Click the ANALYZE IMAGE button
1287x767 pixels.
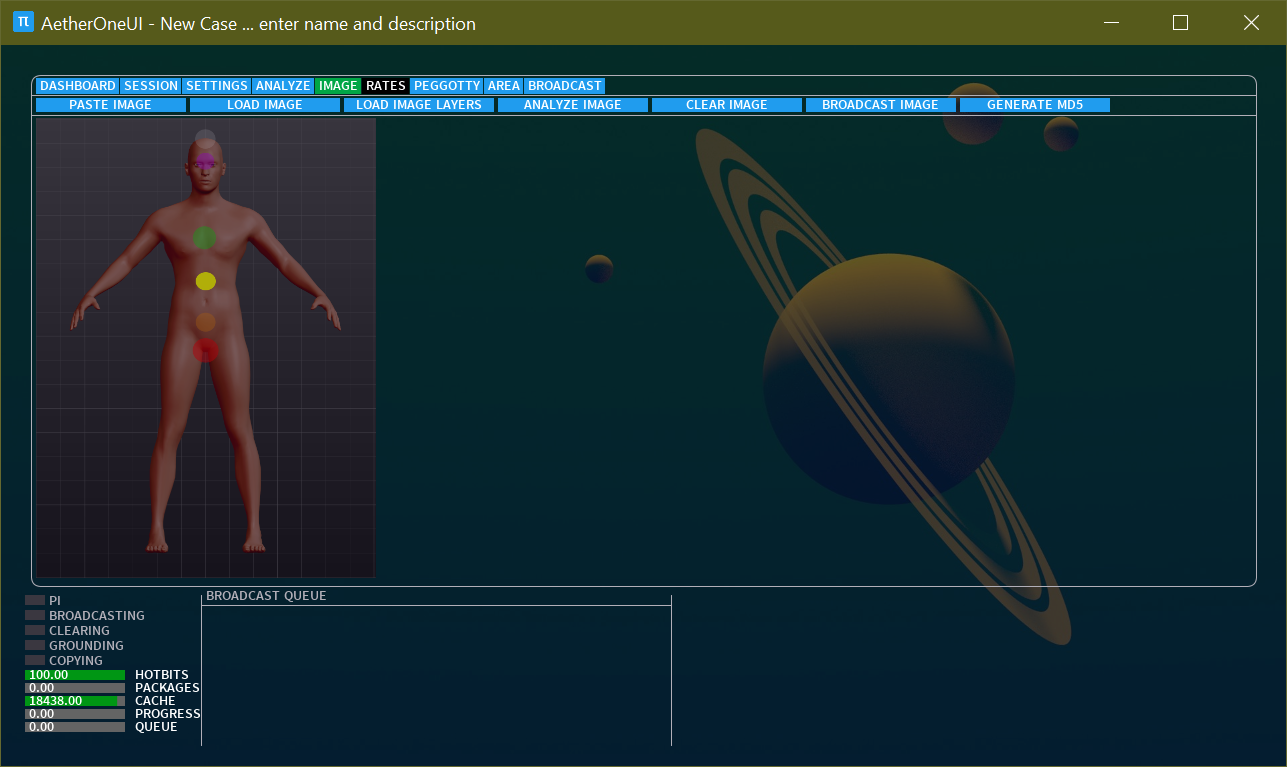click(572, 105)
